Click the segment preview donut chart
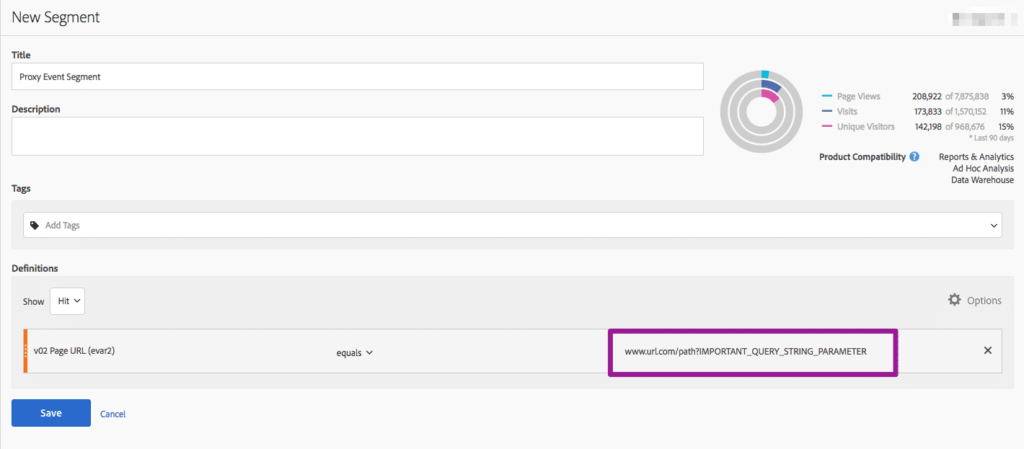The height and width of the screenshot is (449, 1024). point(761,110)
